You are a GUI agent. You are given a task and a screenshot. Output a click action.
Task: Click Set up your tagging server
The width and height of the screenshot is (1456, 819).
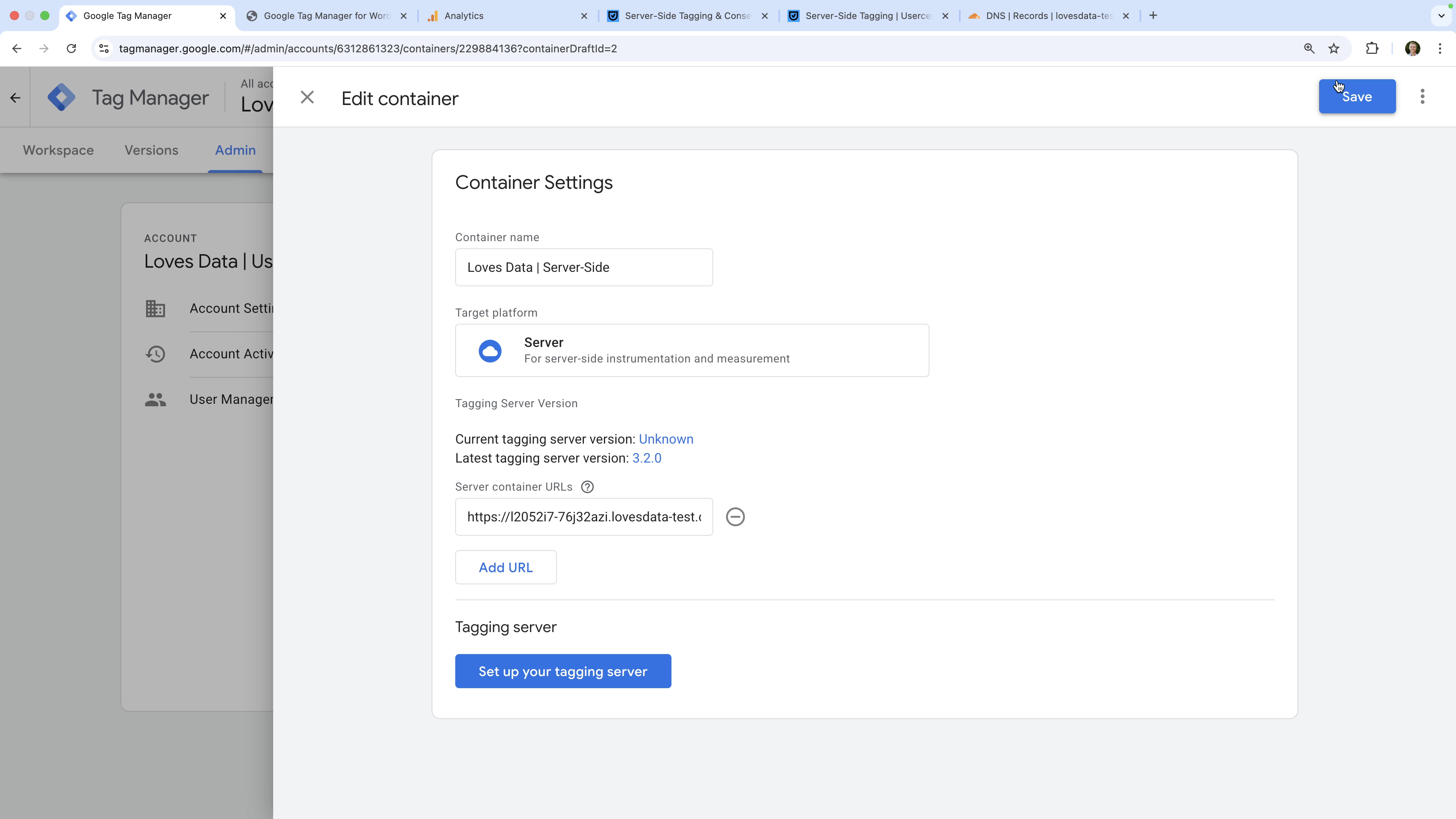pyautogui.click(x=562, y=671)
